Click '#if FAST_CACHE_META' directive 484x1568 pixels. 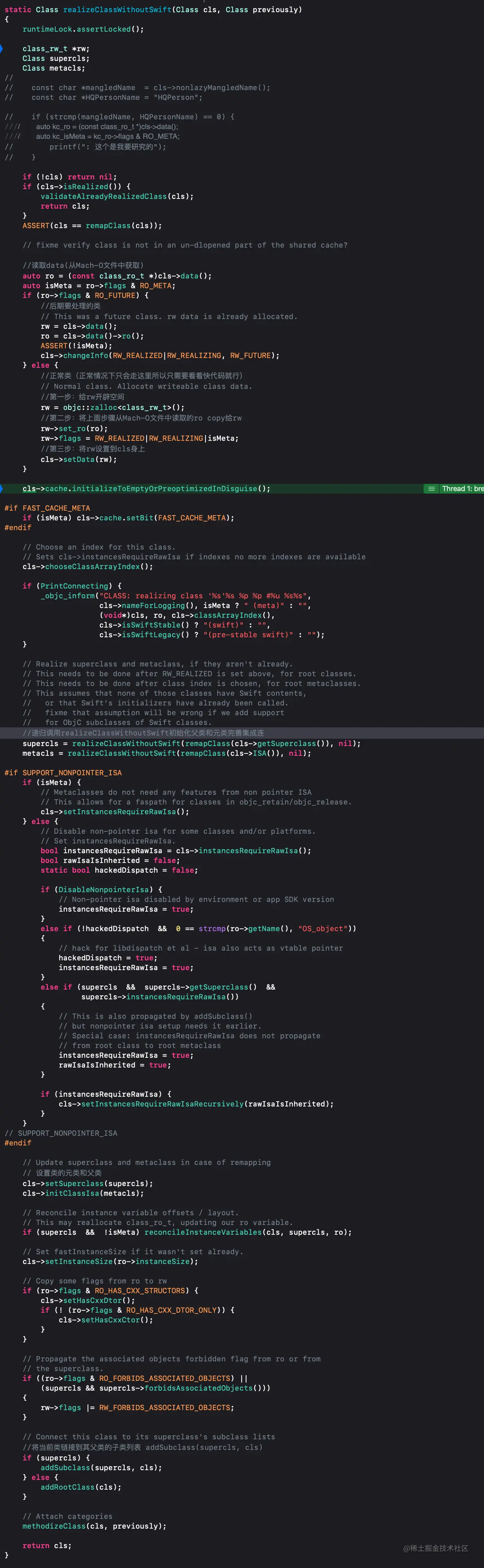click(47, 508)
